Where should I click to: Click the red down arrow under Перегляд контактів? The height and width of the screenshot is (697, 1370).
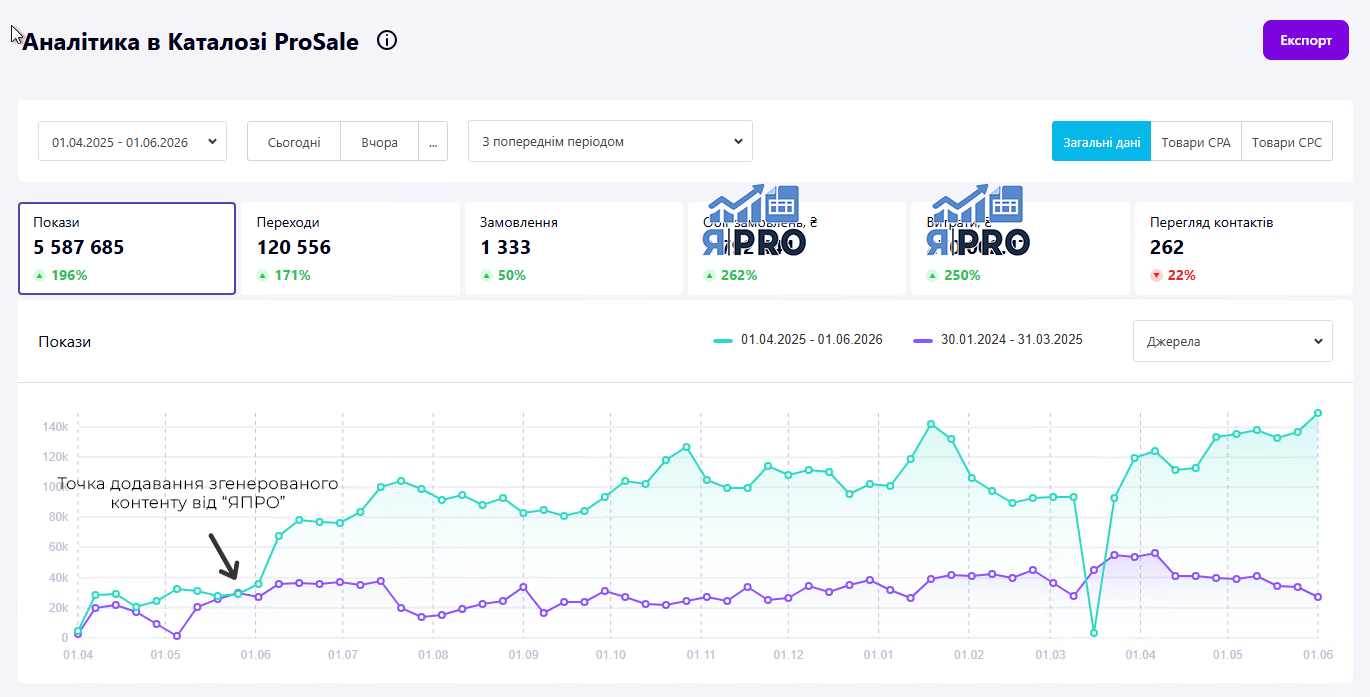pos(1155,275)
